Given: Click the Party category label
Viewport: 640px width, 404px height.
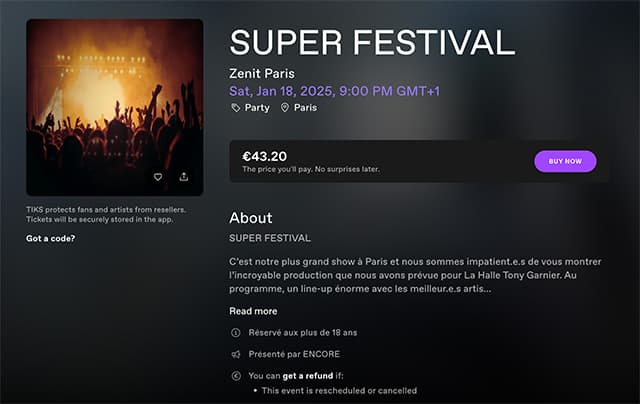Looking at the screenshot, I should 258,107.
